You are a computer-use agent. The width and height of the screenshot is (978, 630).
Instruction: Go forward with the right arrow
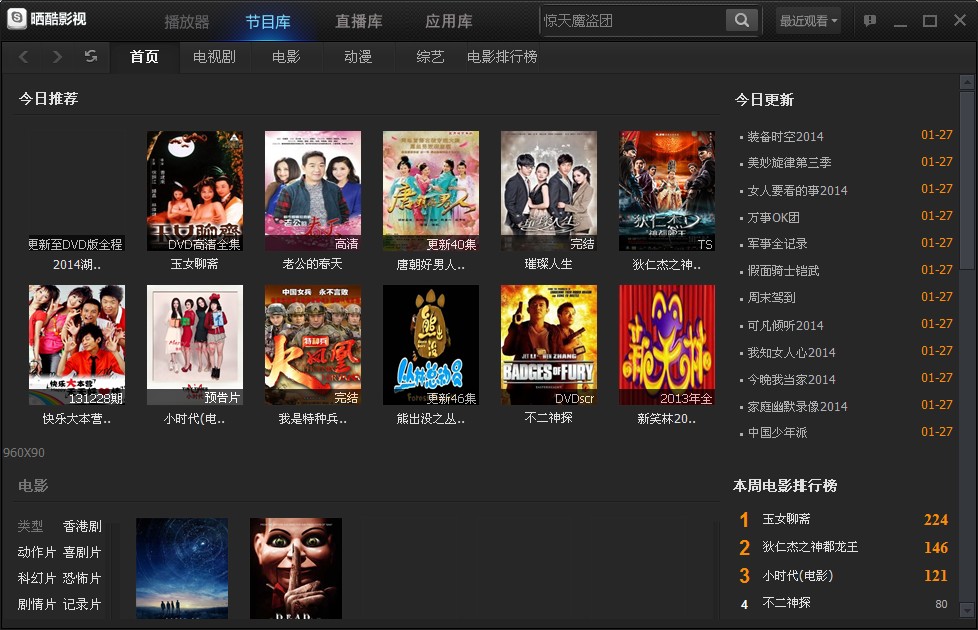[57, 57]
